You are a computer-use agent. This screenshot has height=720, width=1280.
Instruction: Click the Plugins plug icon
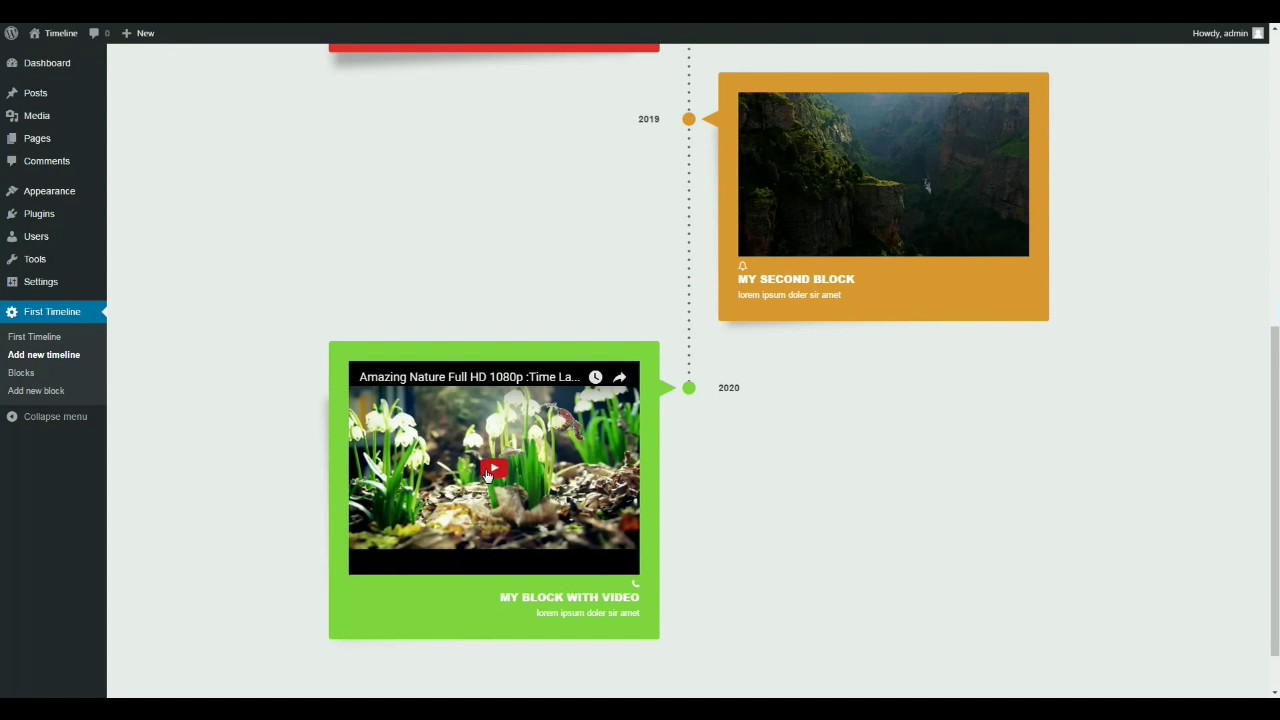(x=12, y=214)
